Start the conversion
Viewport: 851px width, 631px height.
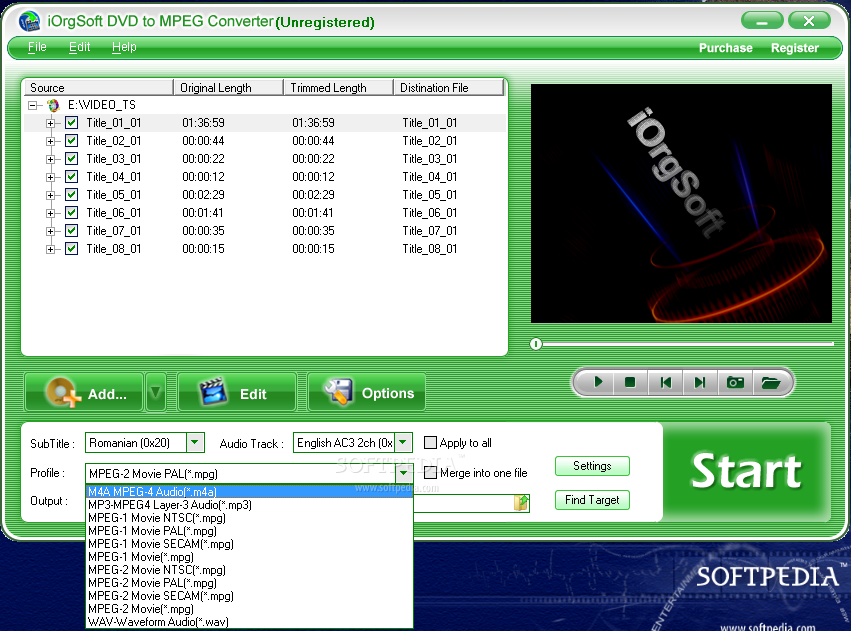[x=746, y=471]
